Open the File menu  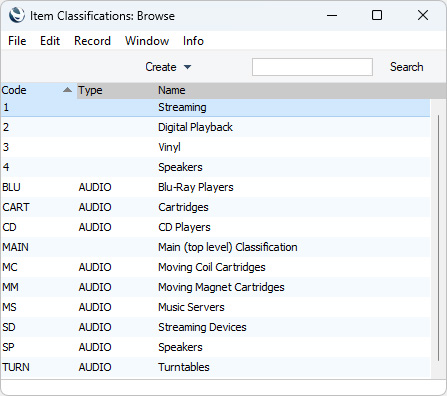point(17,41)
